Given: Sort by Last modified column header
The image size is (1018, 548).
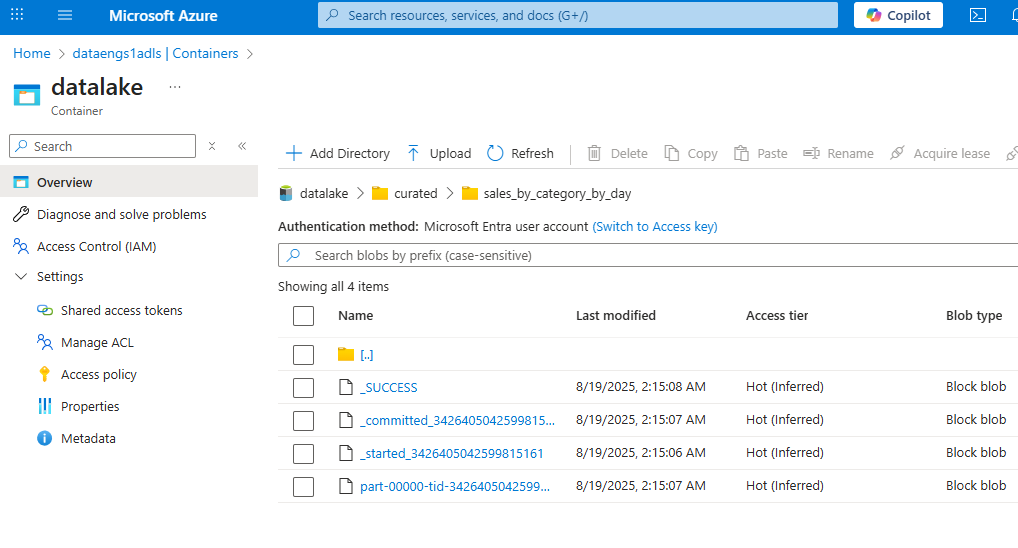Looking at the screenshot, I should pos(615,316).
